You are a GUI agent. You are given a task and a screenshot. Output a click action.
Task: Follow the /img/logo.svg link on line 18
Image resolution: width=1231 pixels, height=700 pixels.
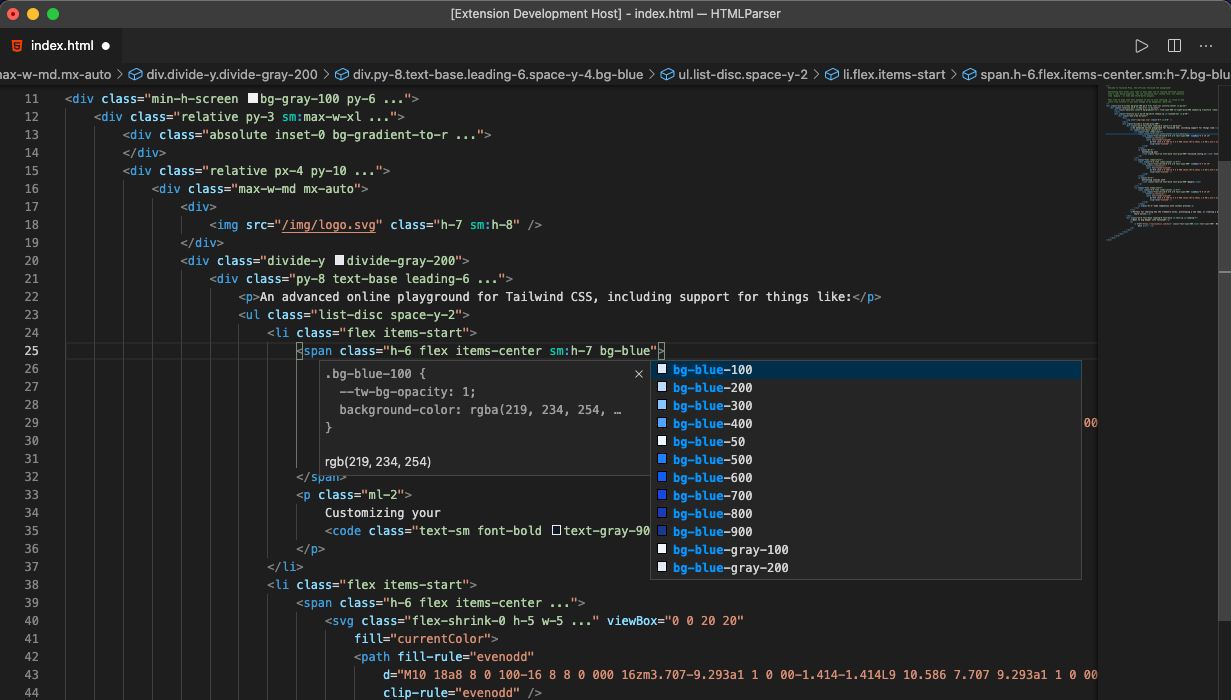[329, 225]
